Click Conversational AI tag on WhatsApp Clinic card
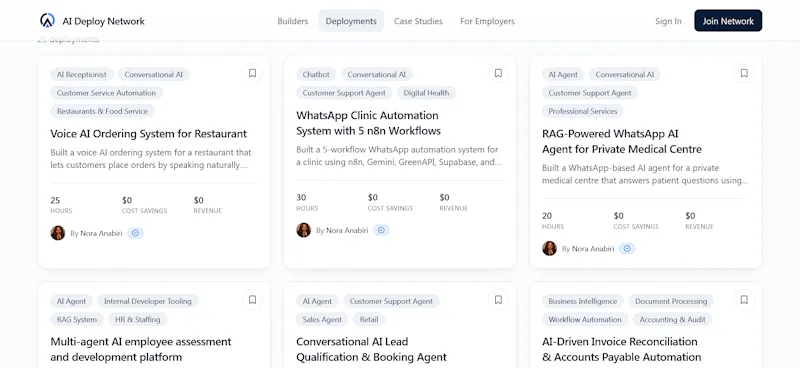 pyautogui.click(x=377, y=75)
